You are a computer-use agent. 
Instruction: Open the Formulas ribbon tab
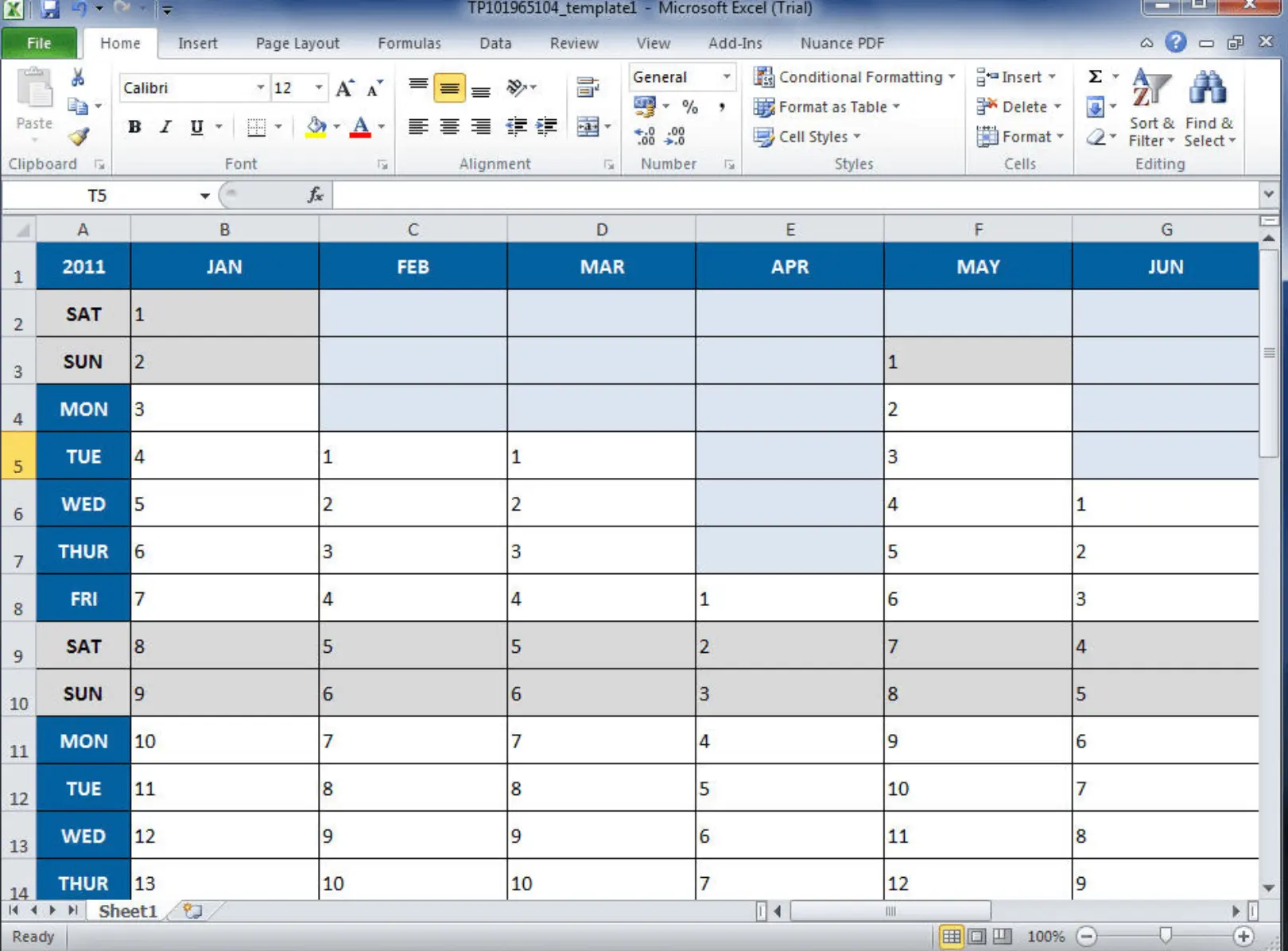[409, 43]
